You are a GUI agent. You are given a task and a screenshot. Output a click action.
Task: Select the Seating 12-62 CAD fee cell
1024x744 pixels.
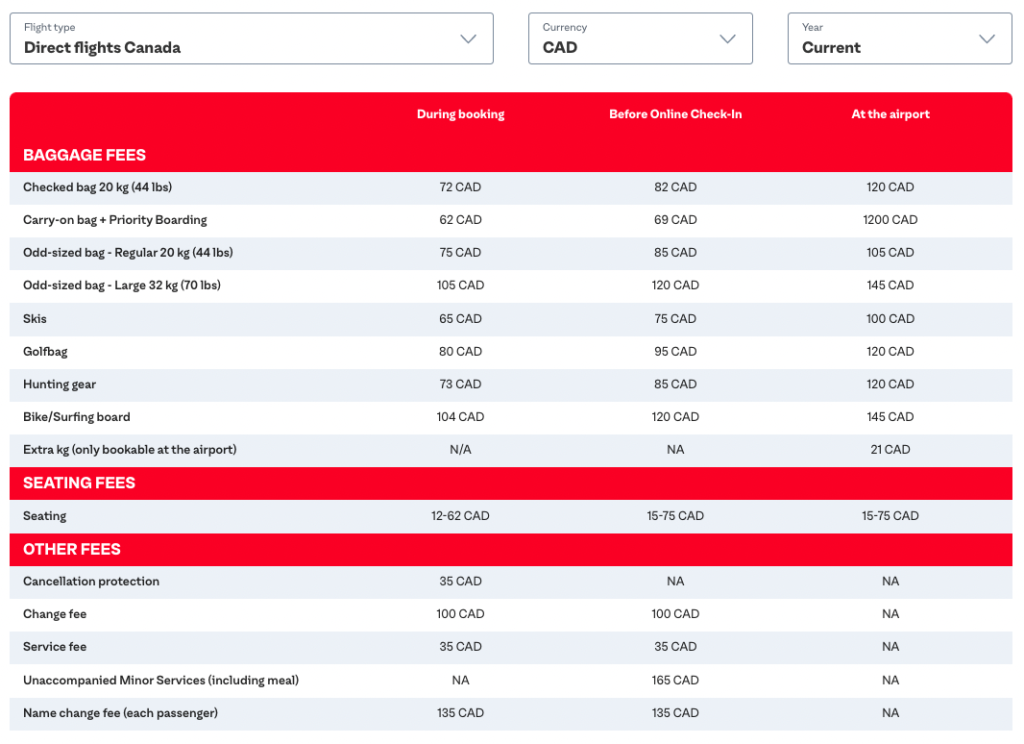click(x=460, y=516)
